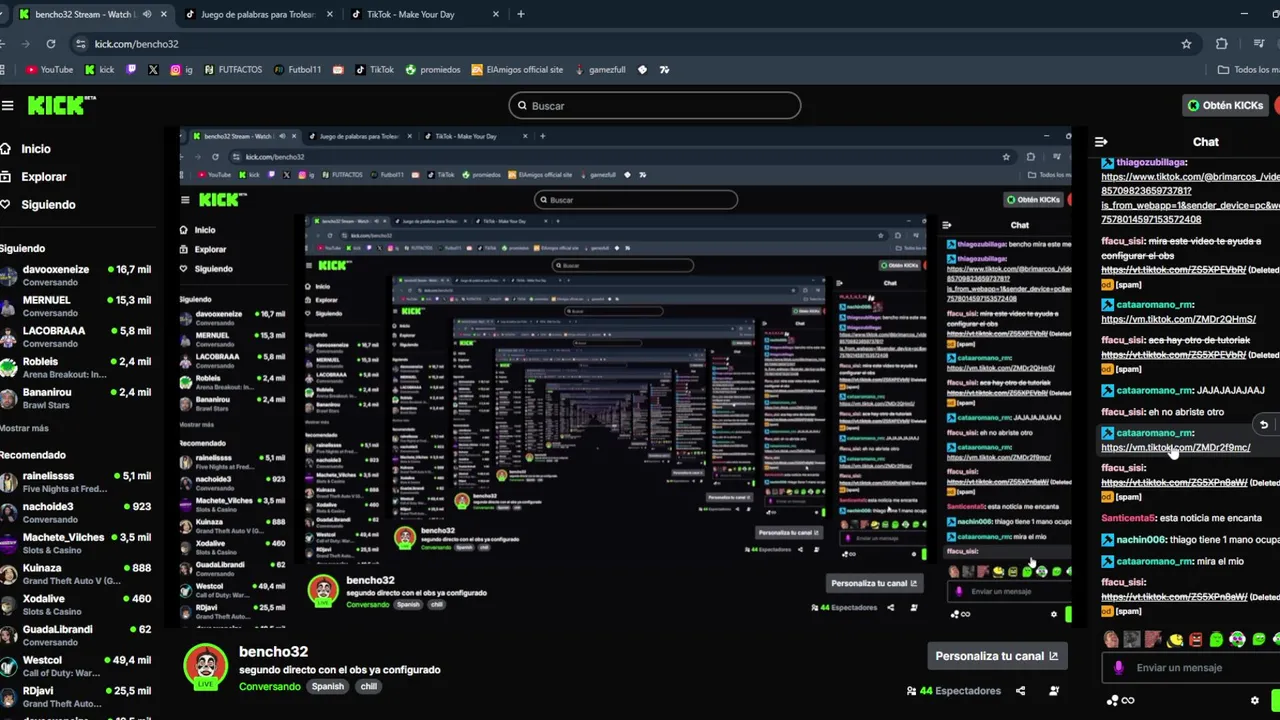Open the ElAmigos official site bookmark
The height and width of the screenshot is (720, 1280).
point(517,70)
